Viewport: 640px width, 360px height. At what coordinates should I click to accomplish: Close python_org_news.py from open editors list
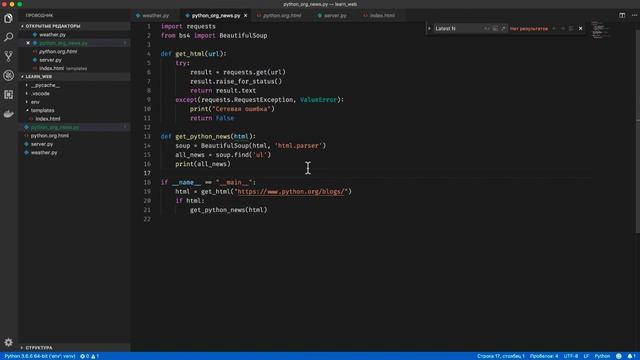(x=28, y=43)
